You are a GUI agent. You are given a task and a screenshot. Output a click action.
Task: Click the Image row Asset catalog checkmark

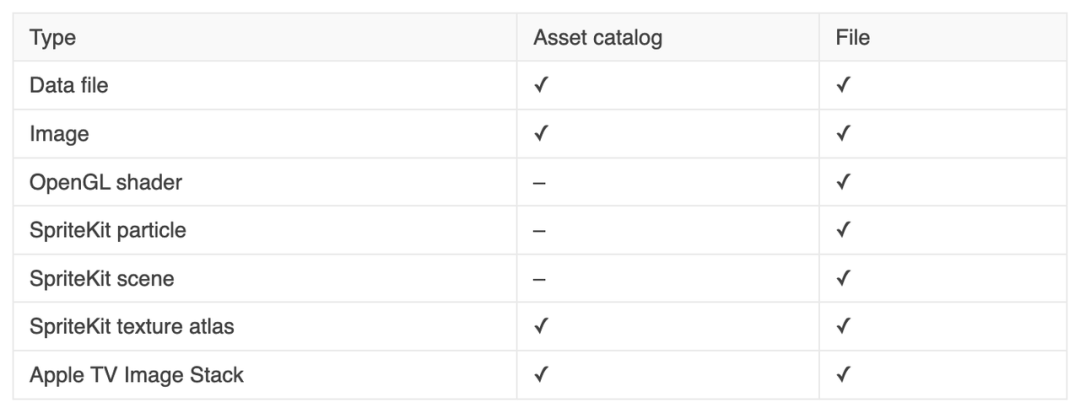(540, 134)
